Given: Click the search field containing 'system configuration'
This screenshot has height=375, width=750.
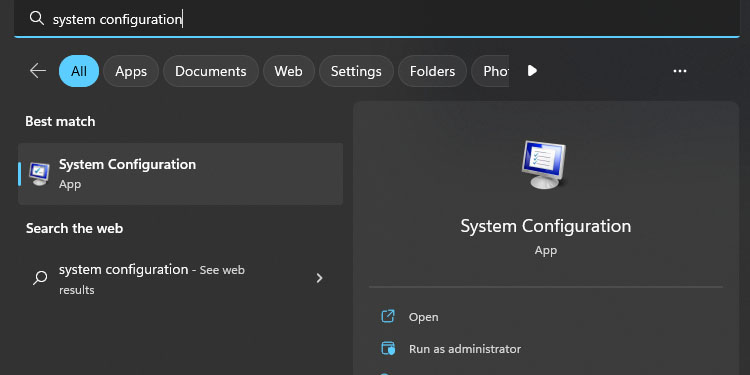Looking at the screenshot, I should (377, 19).
